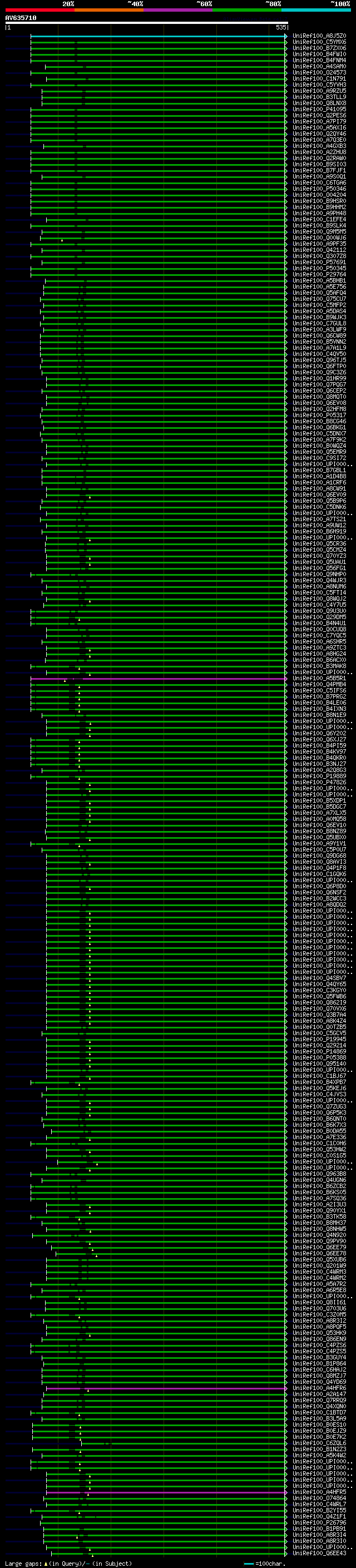Open hit UniRef100_P47826
The image size is (356, 1568).
click(319, 783)
